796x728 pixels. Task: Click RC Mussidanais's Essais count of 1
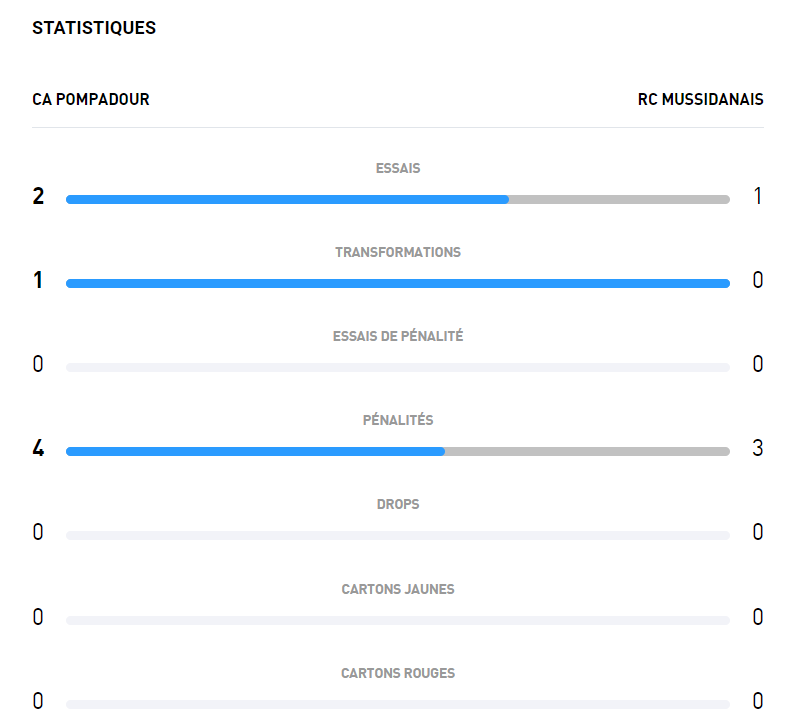(x=758, y=196)
